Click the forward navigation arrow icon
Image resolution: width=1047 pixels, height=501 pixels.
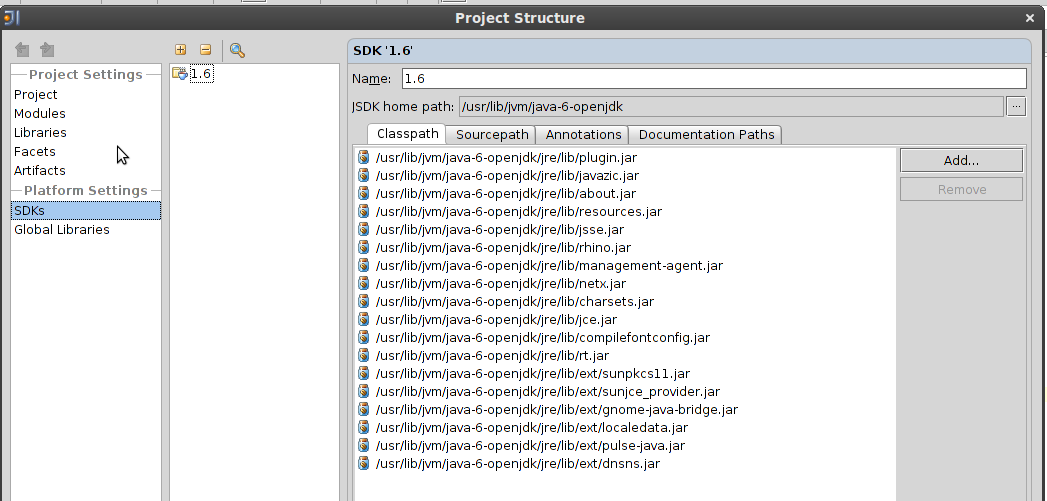46,50
